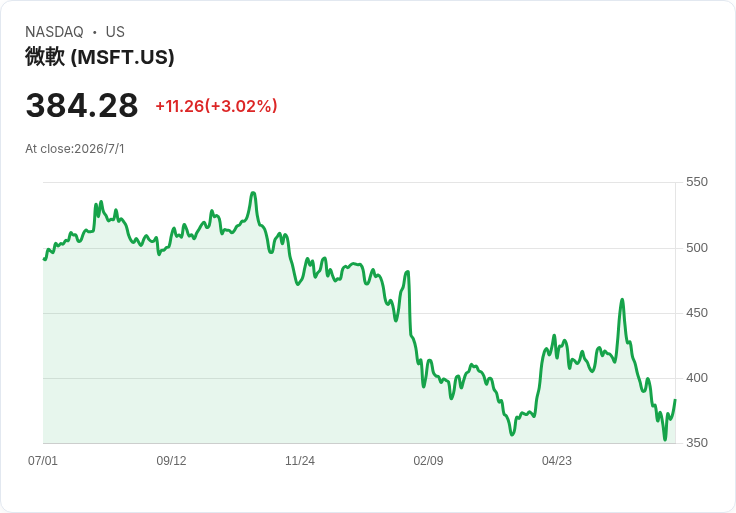Screen dimensions: 736x513
Task: Click the line's lowest dip near 352
Action: [665, 439]
